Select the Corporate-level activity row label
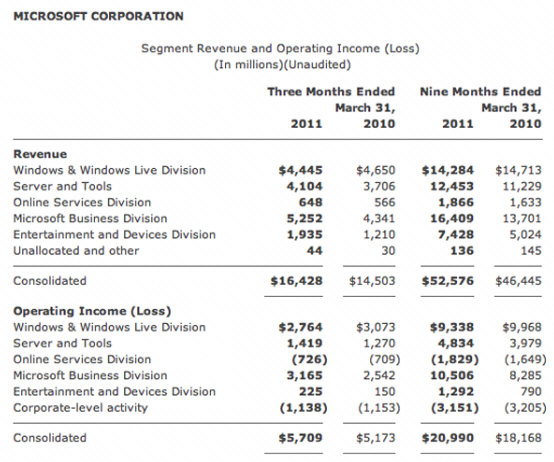Viewport: 554px width, 462px height. (81, 408)
